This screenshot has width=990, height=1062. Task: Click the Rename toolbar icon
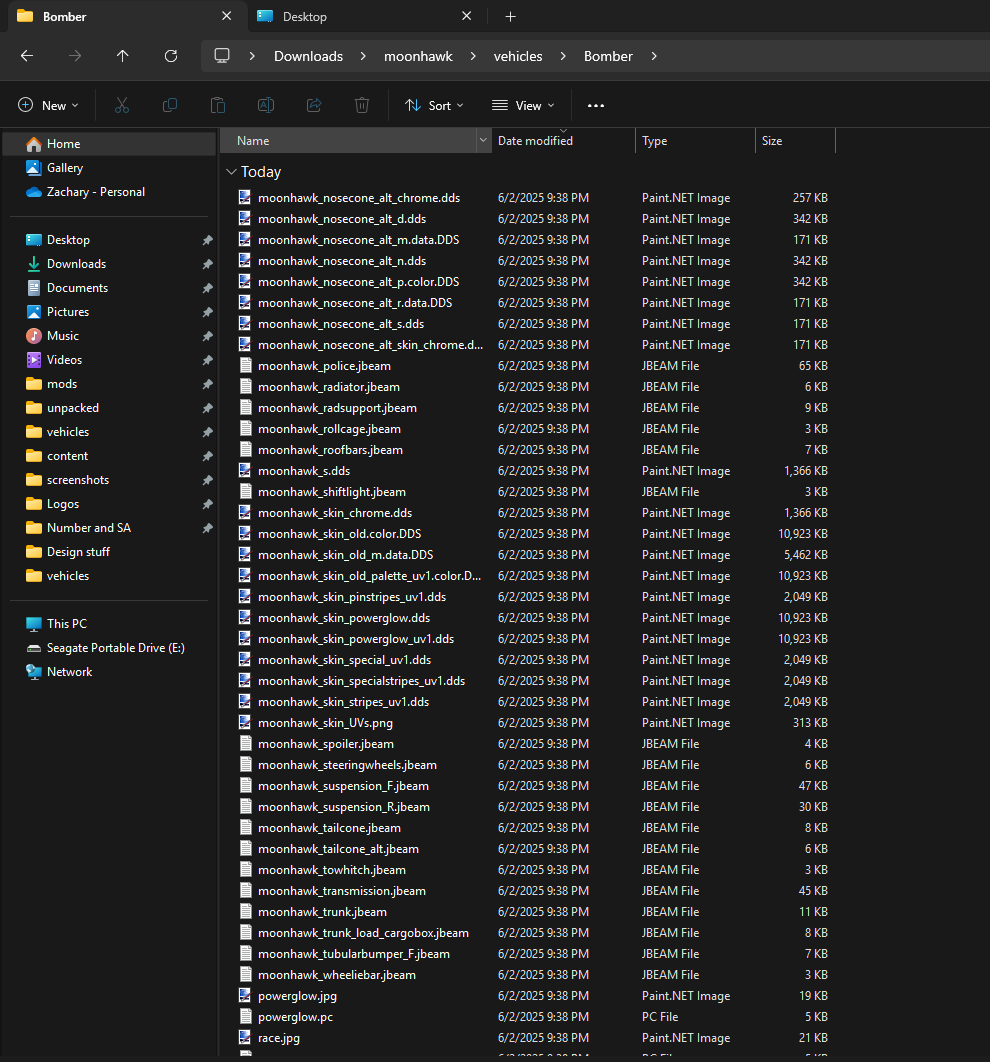coord(266,105)
